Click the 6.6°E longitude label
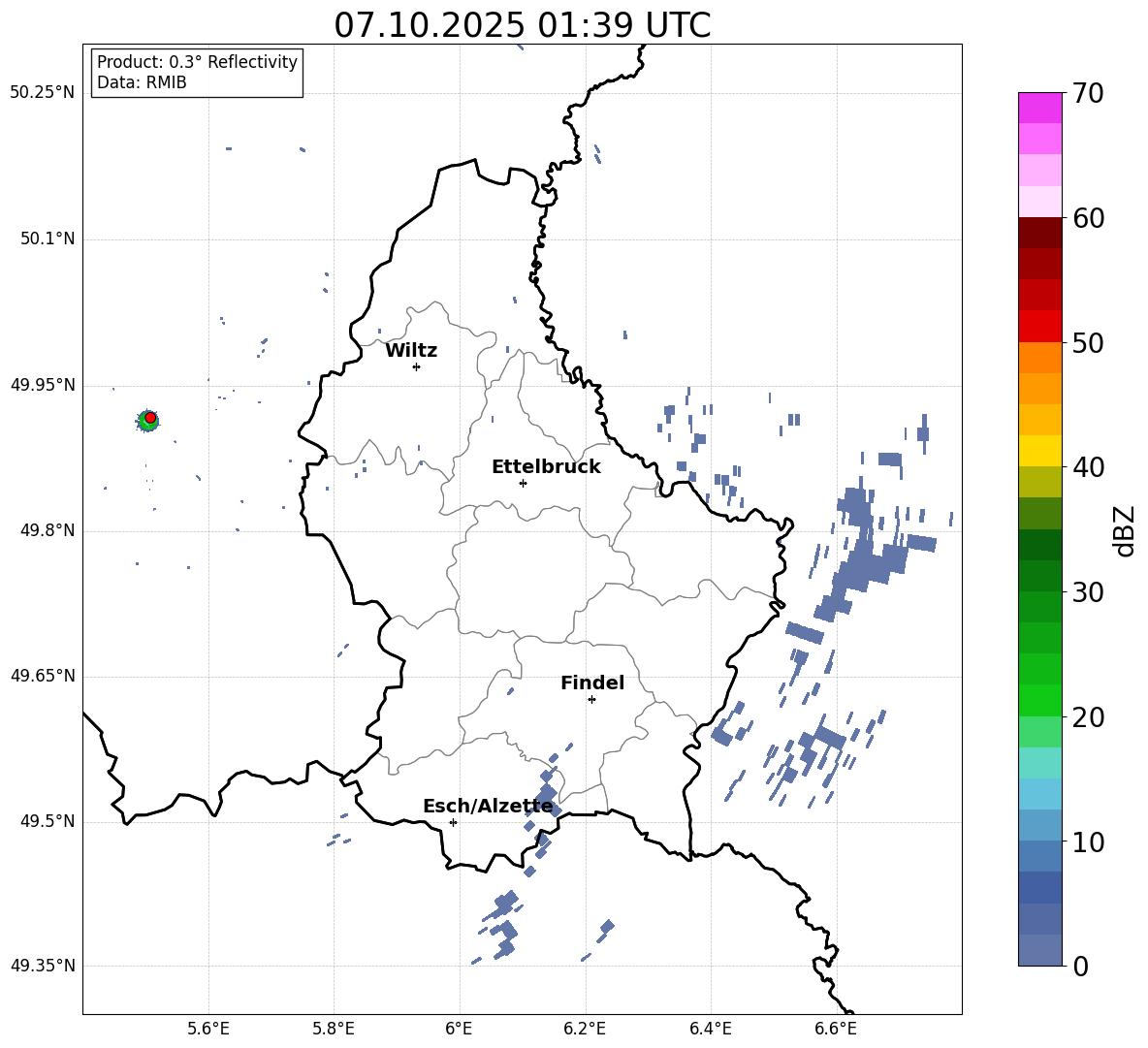1148x1048 pixels. (x=836, y=1029)
